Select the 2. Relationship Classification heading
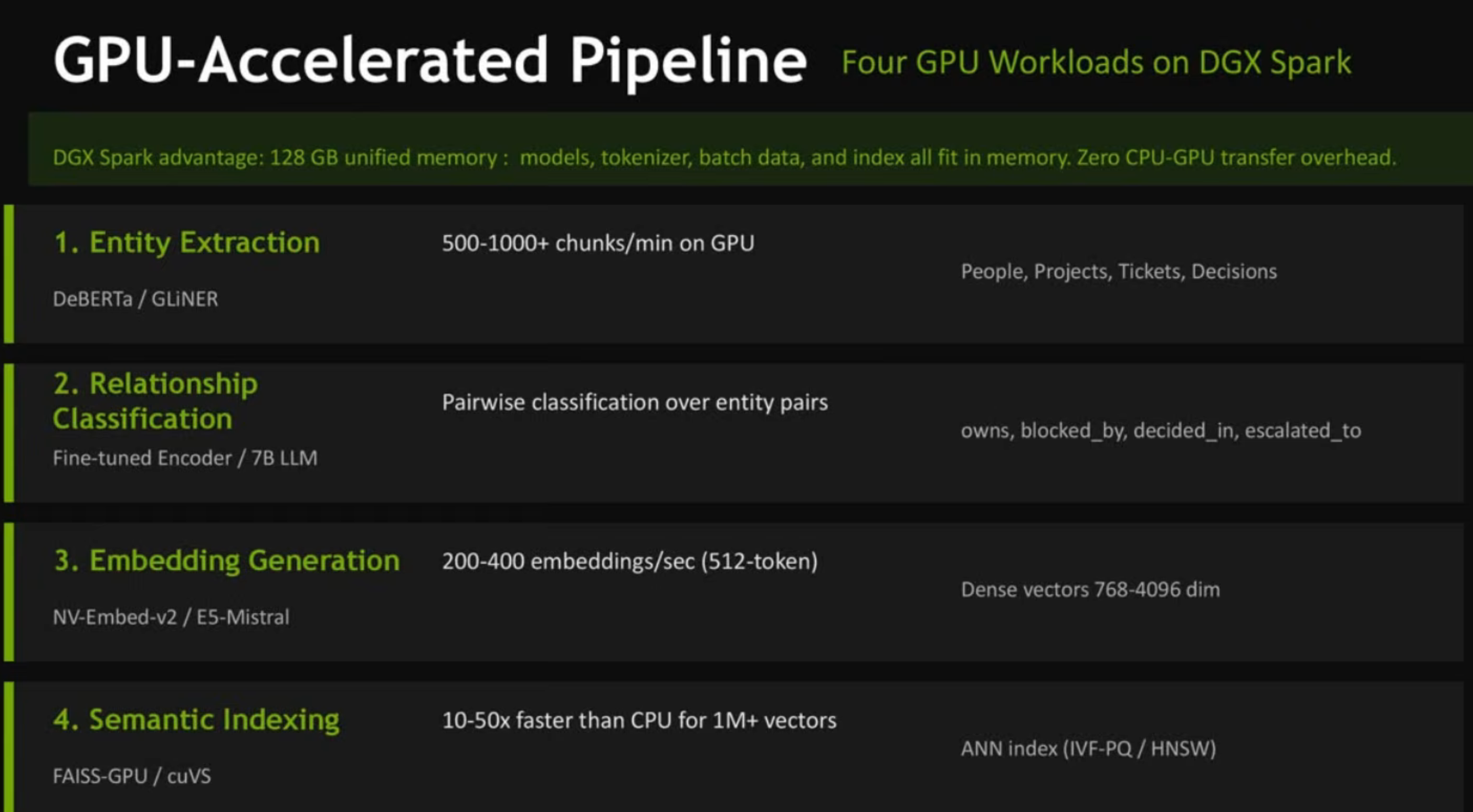 click(154, 401)
